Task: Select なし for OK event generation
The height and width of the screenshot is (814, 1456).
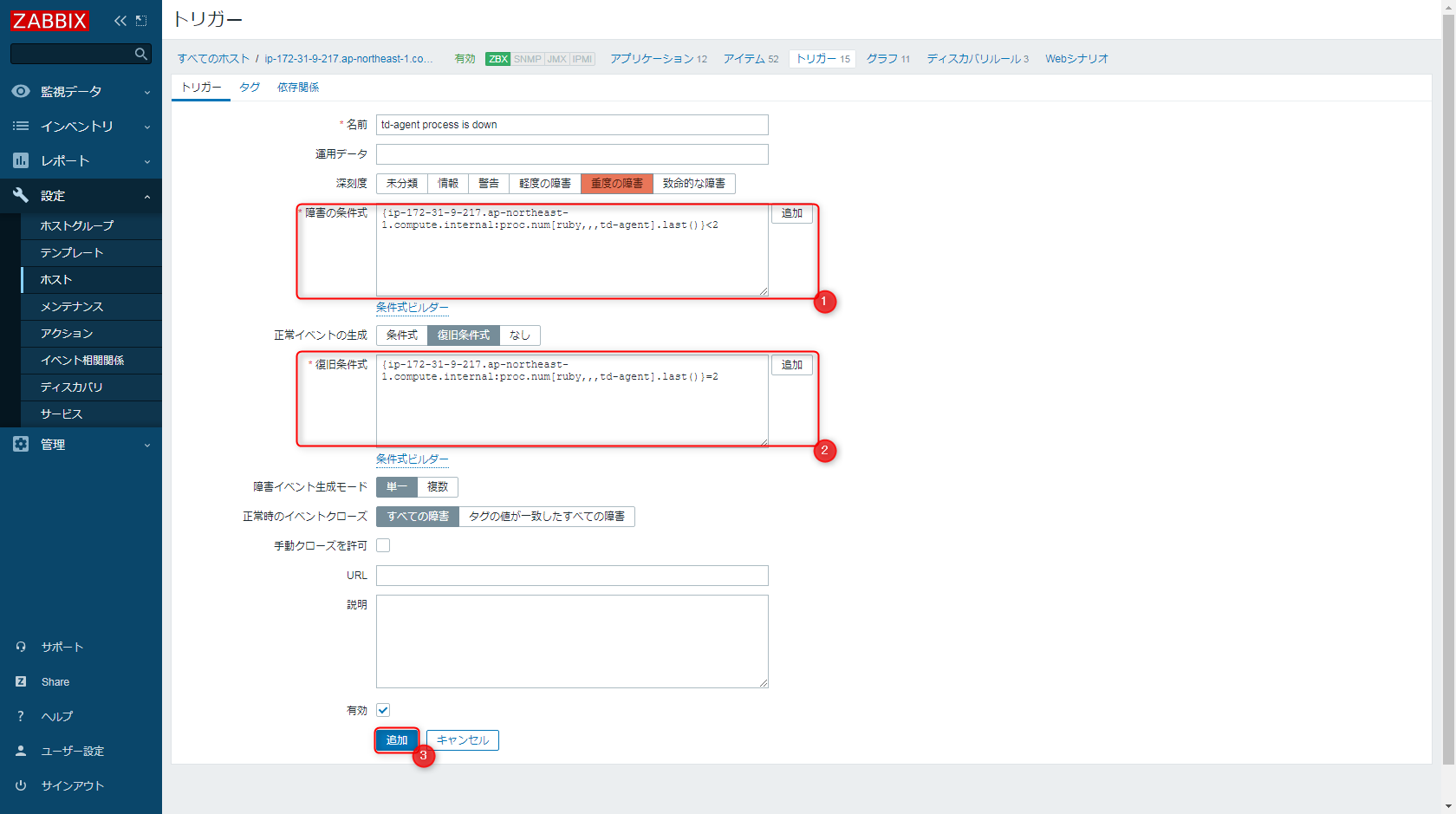Action: coord(520,335)
